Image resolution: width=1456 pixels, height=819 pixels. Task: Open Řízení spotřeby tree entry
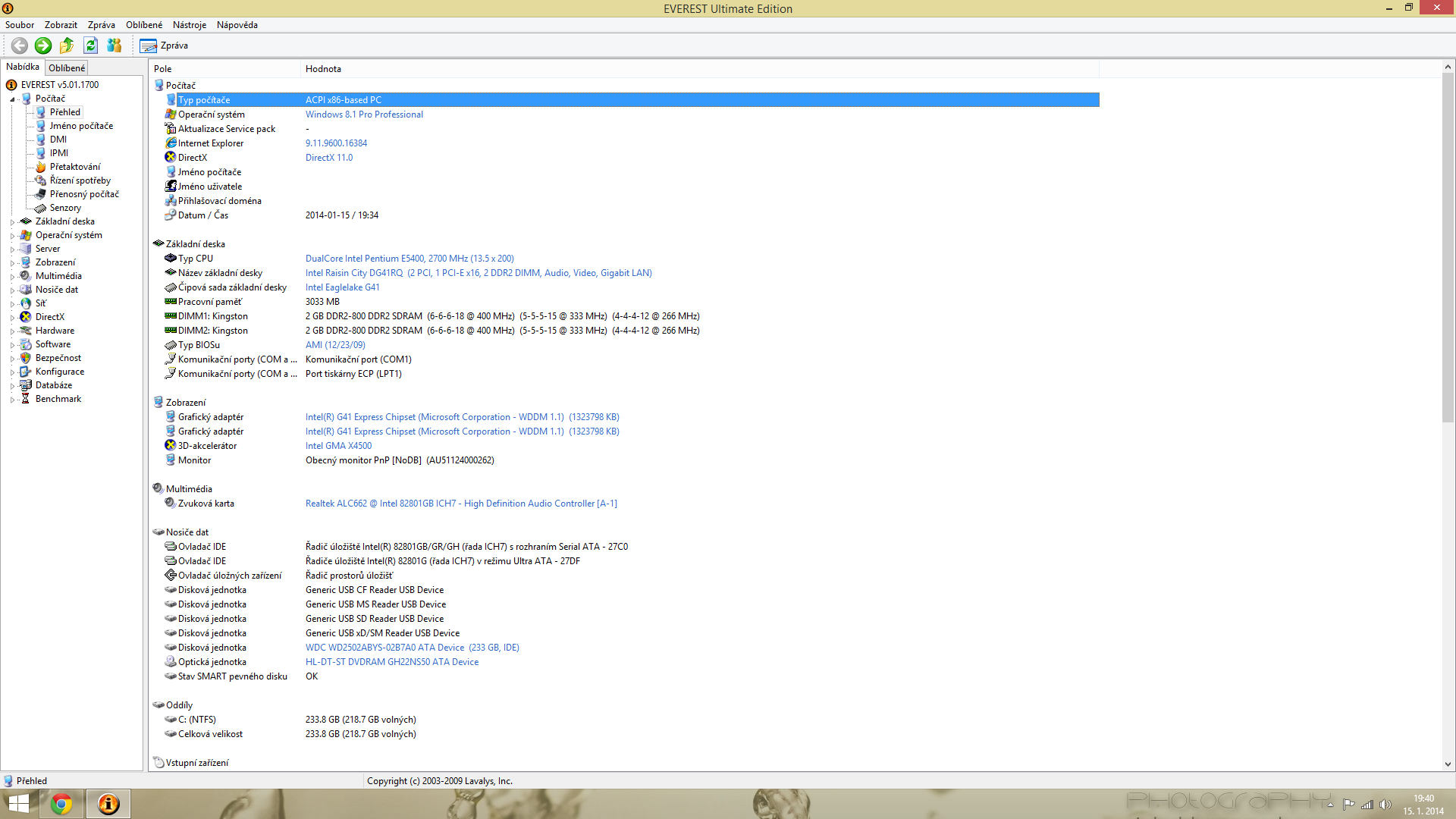point(80,180)
